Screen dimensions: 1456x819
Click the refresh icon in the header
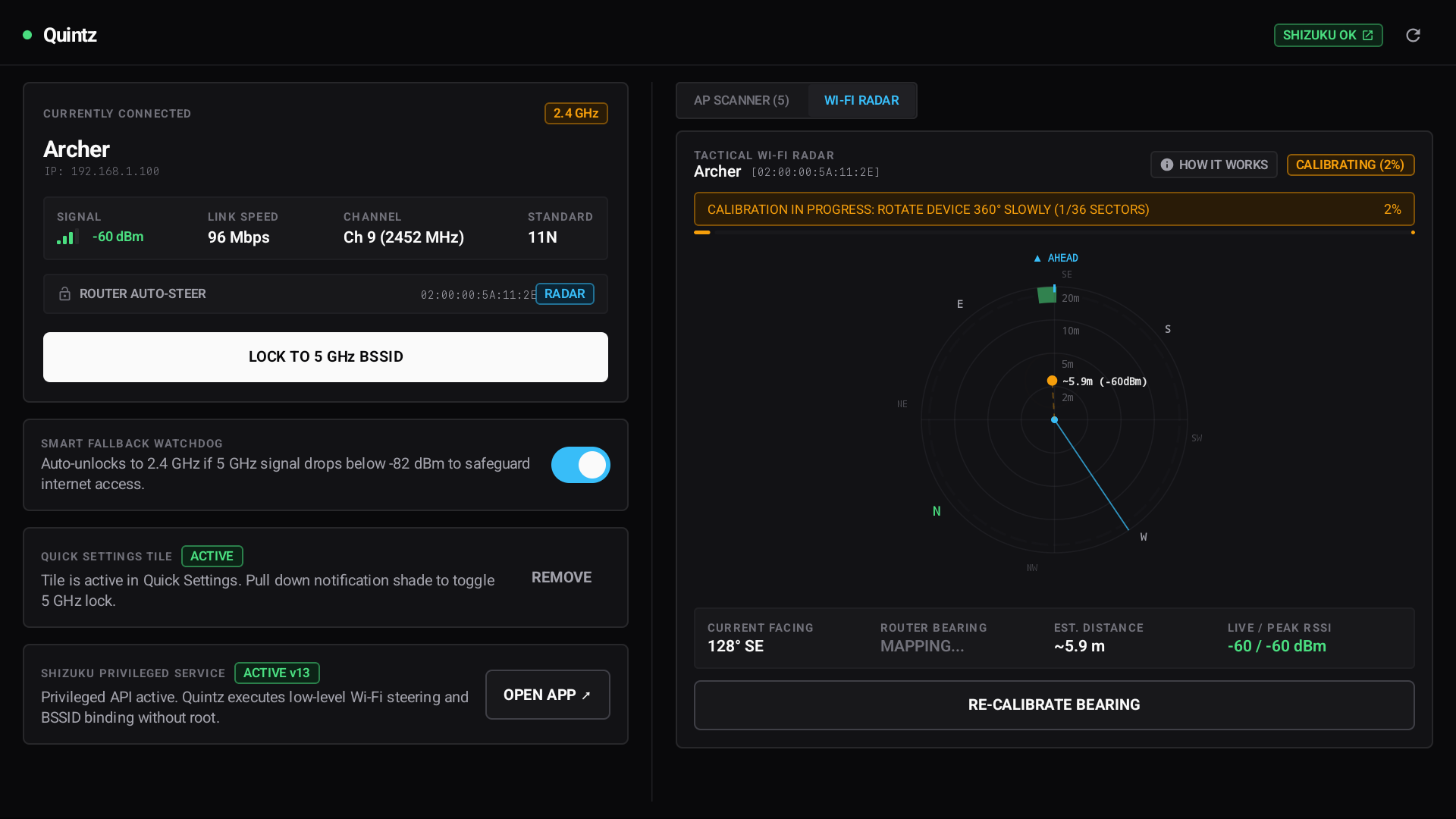1413,35
